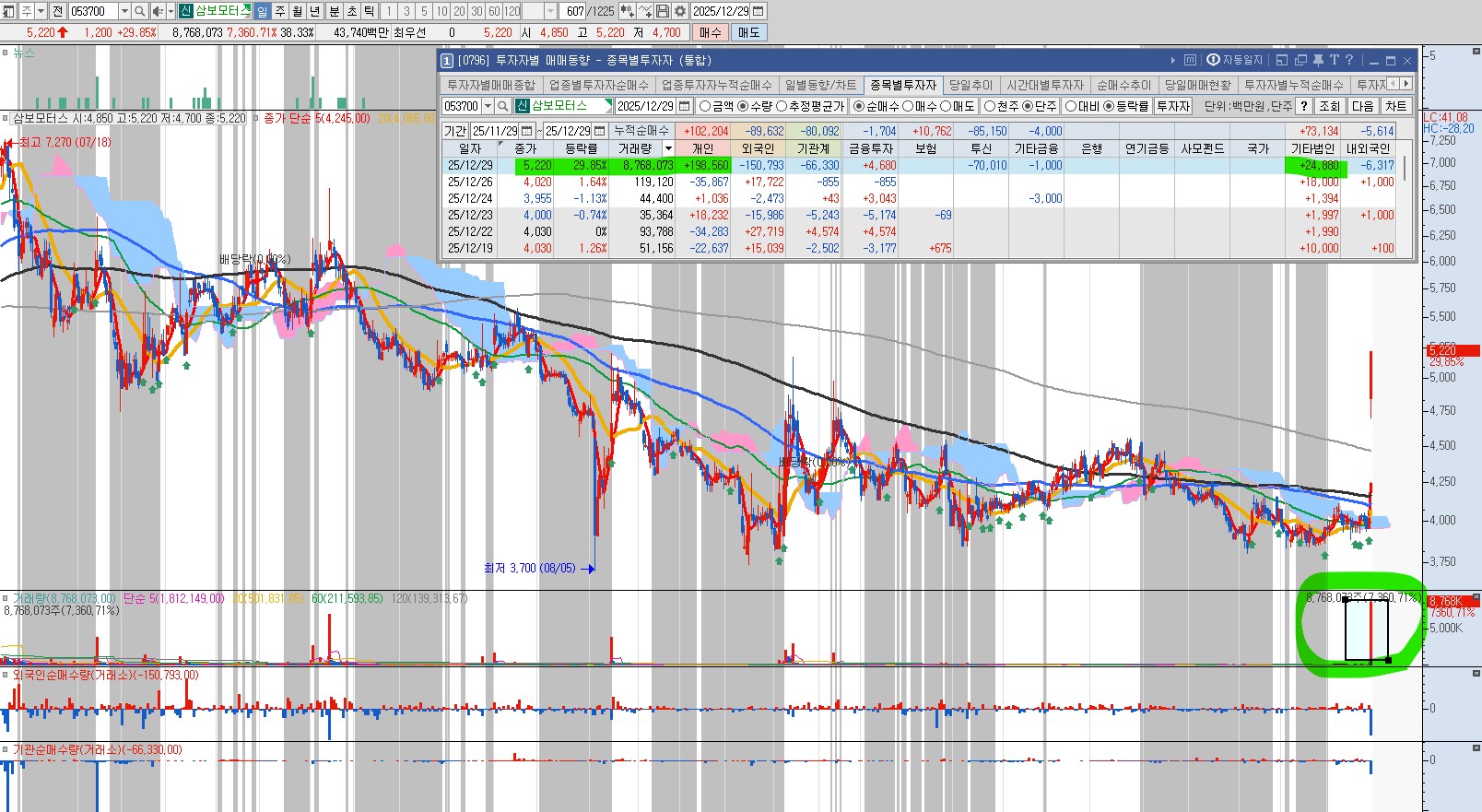1482x812 pixels.
Task: Click the magnifier search icon in investor window
Action: [x=503, y=106]
